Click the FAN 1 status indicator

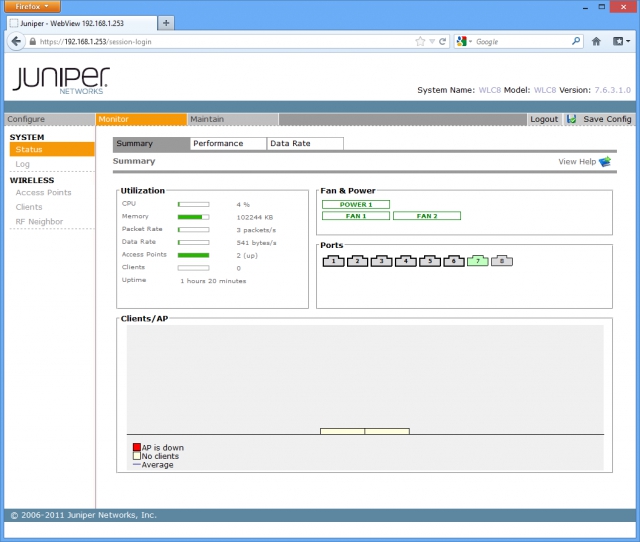coord(356,216)
